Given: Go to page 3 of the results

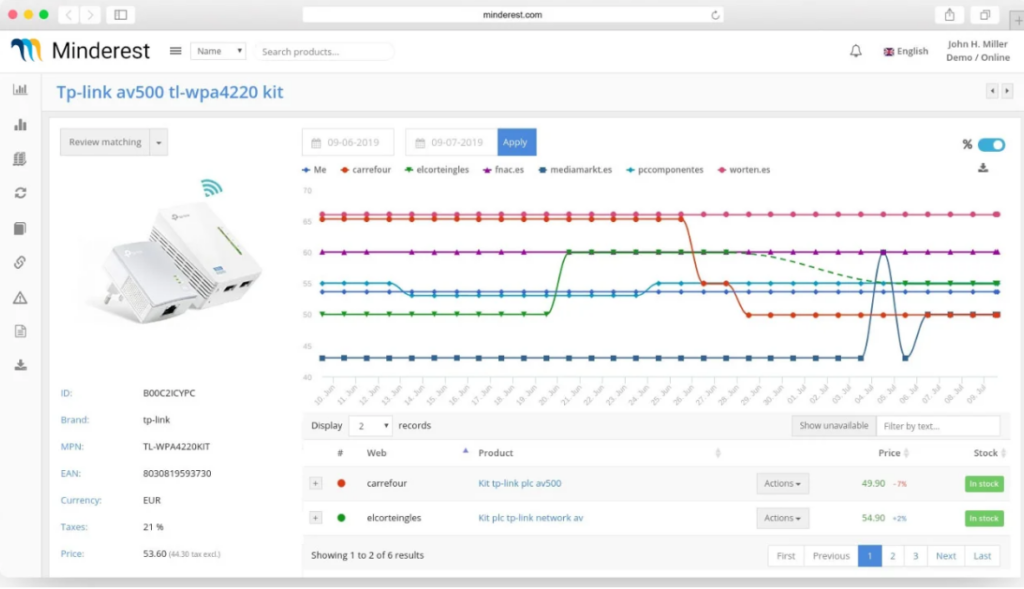Looking at the screenshot, I should pyautogui.click(x=916, y=556).
